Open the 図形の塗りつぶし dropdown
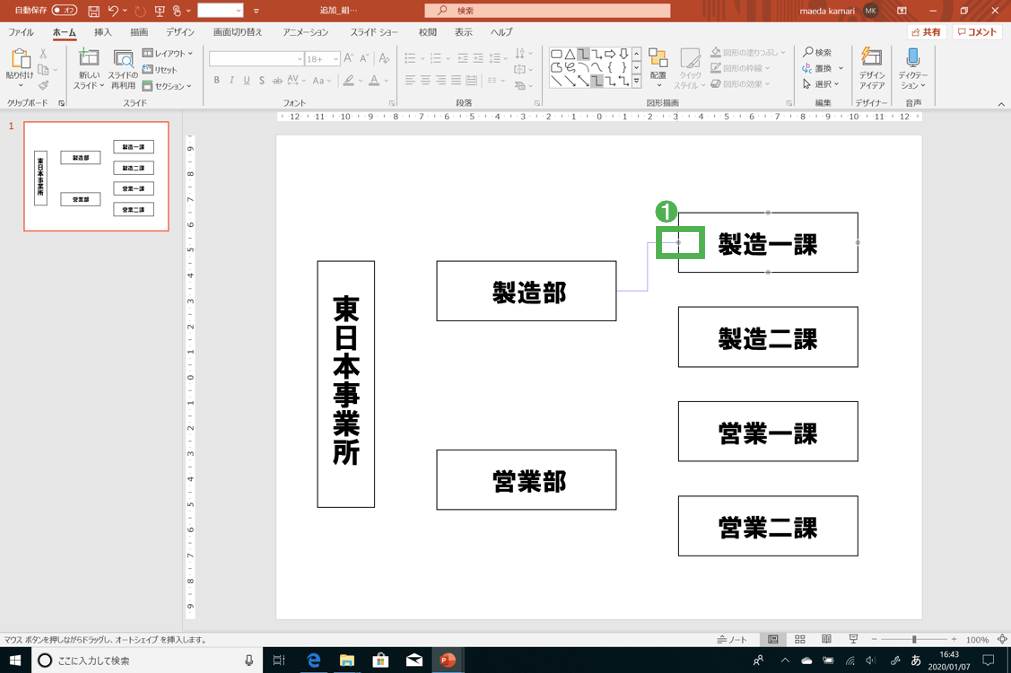Screen dimensions: 1011x673 (749, 52)
